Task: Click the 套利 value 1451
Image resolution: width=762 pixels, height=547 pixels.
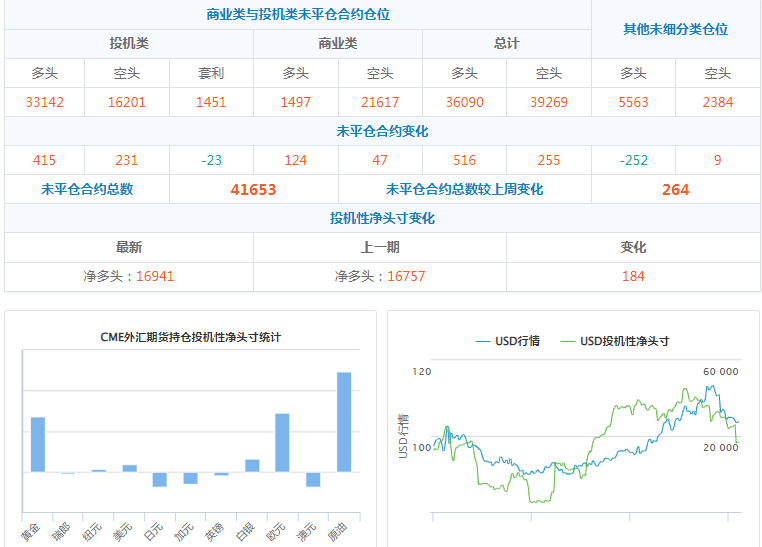Action: [x=211, y=102]
